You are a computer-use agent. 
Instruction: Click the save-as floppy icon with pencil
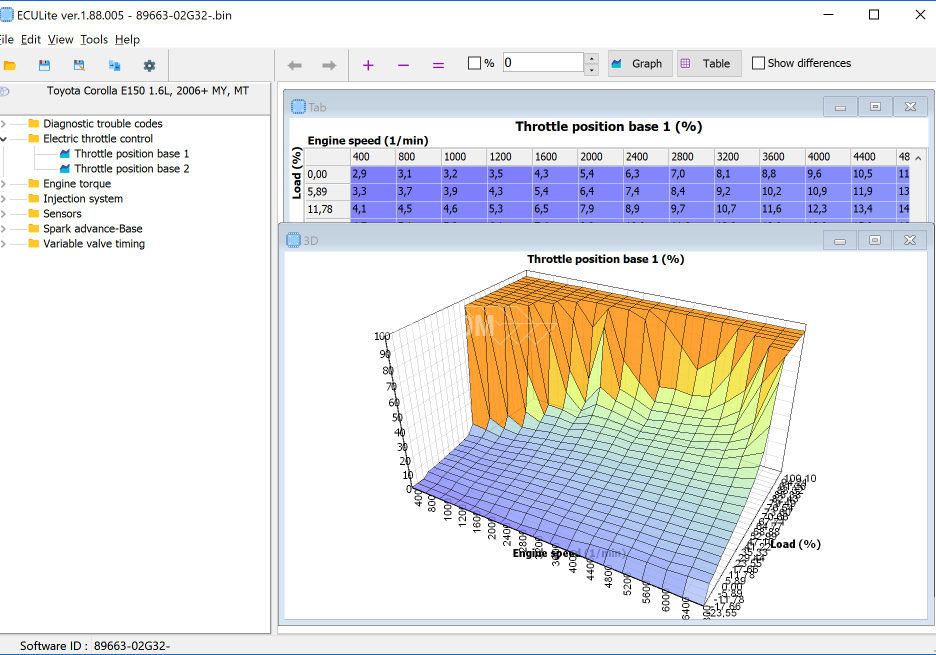79,66
